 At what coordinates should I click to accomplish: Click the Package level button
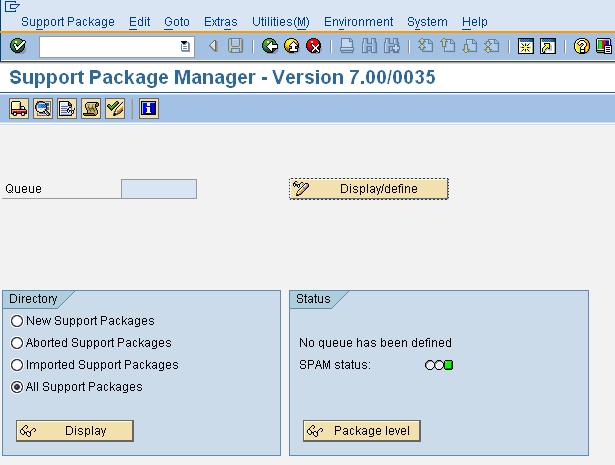pos(362,431)
